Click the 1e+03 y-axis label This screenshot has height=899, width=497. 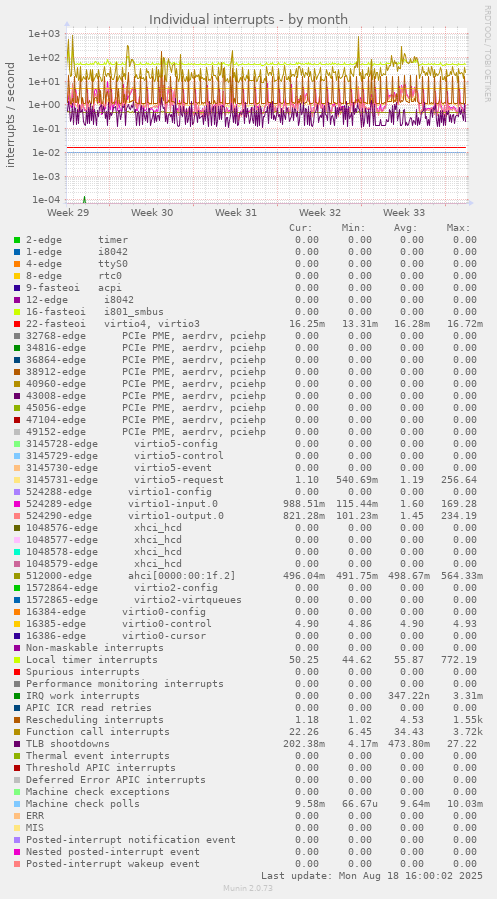[44, 34]
